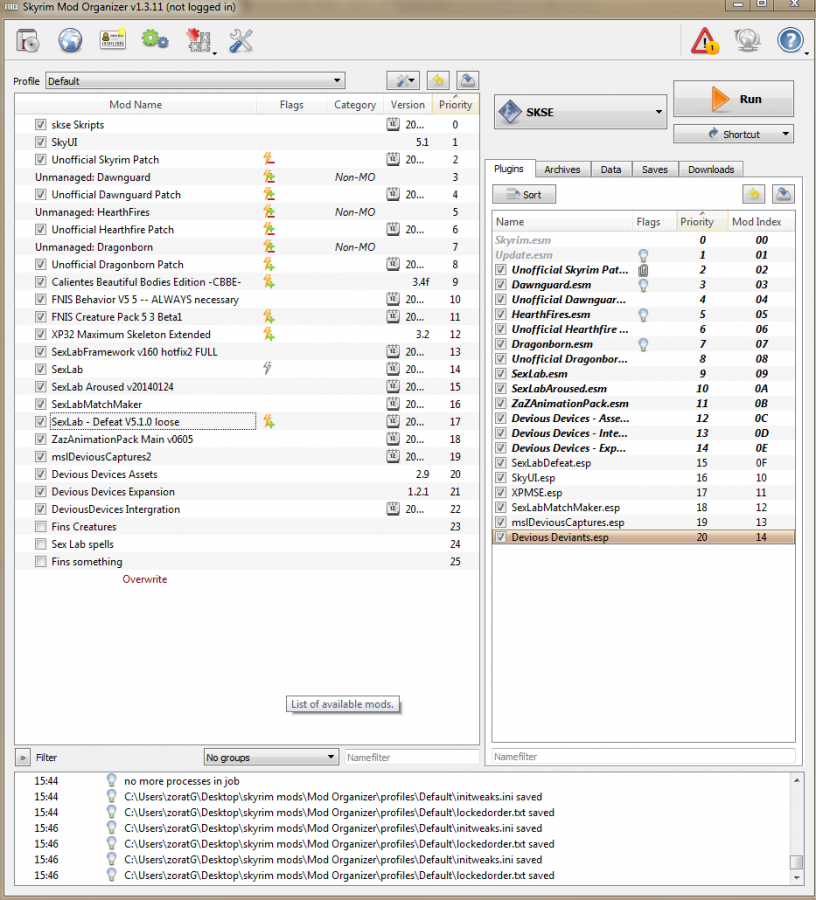The width and height of the screenshot is (816, 900).
Task: Open settings wrench and screwdriver icon
Action: pos(241,41)
